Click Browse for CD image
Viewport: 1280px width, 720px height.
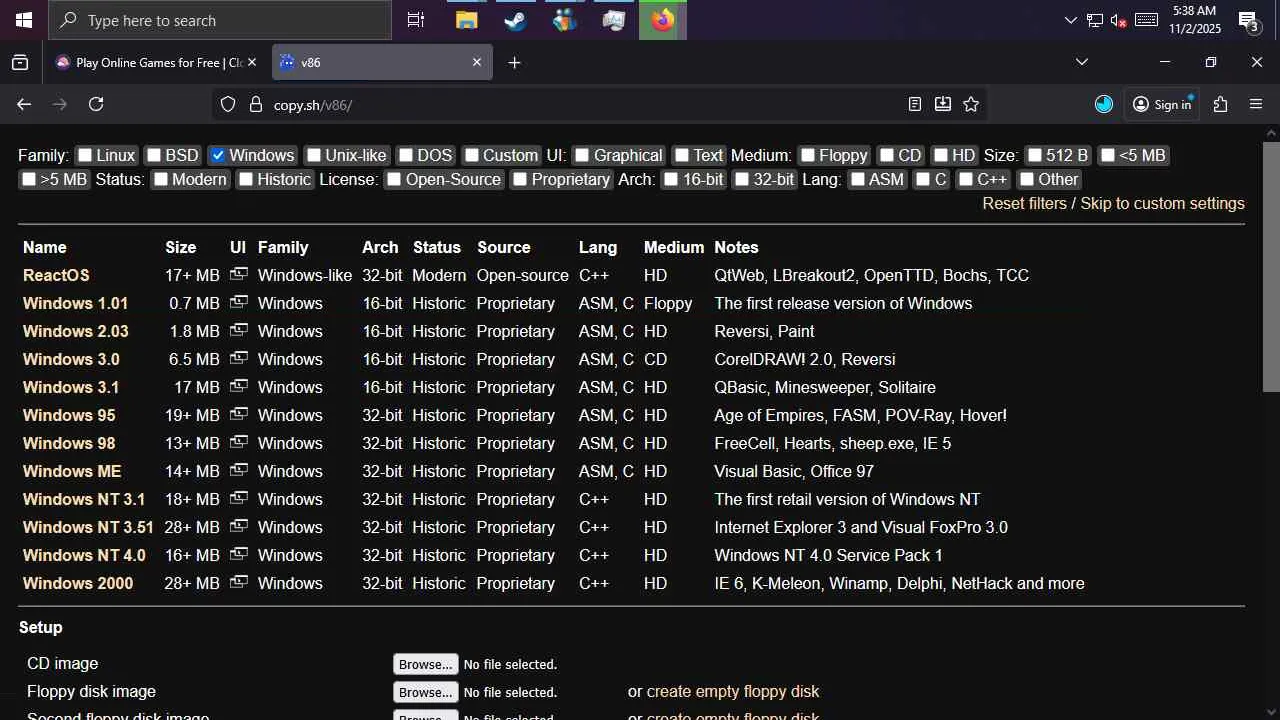click(426, 664)
